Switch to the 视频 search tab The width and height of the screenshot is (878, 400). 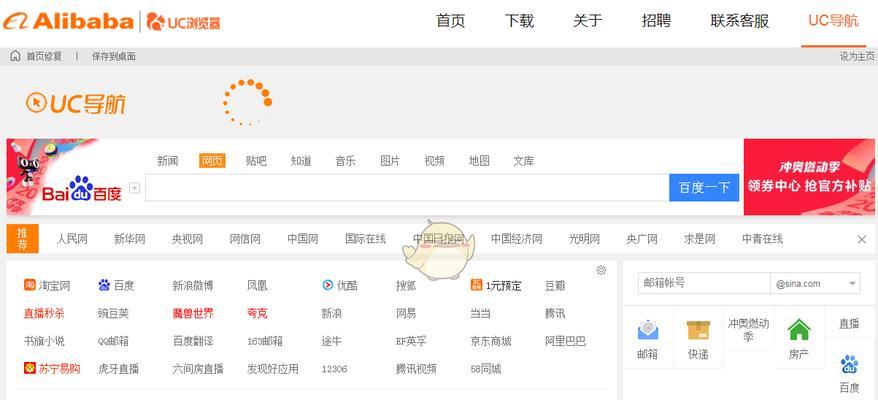[x=434, y=161]
